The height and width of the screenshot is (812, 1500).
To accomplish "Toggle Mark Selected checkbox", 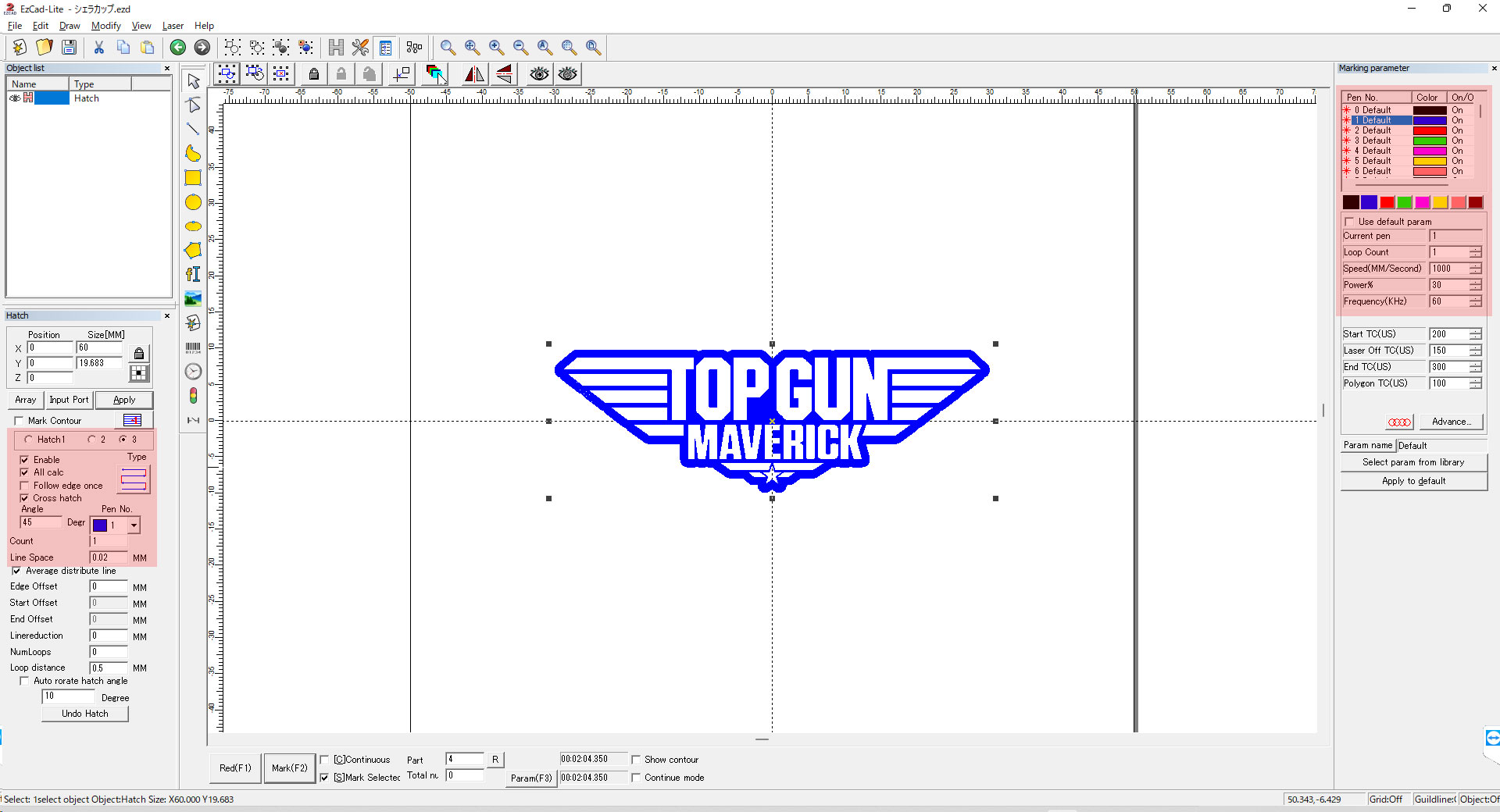I will point(324,778).
